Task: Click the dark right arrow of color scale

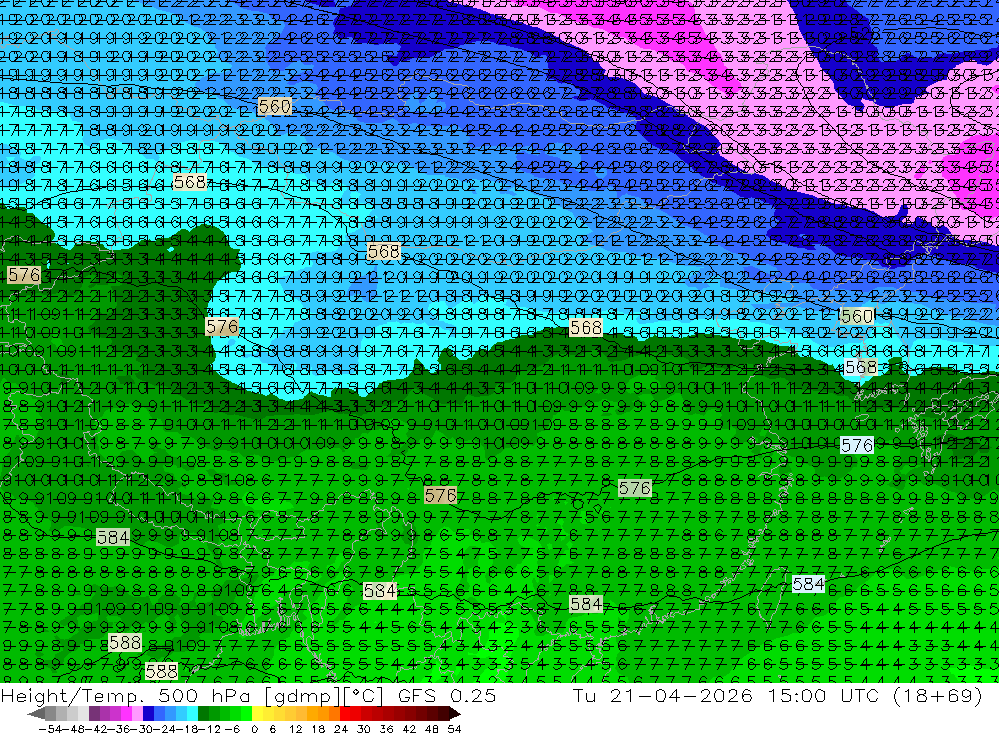Action: point(455,714)
